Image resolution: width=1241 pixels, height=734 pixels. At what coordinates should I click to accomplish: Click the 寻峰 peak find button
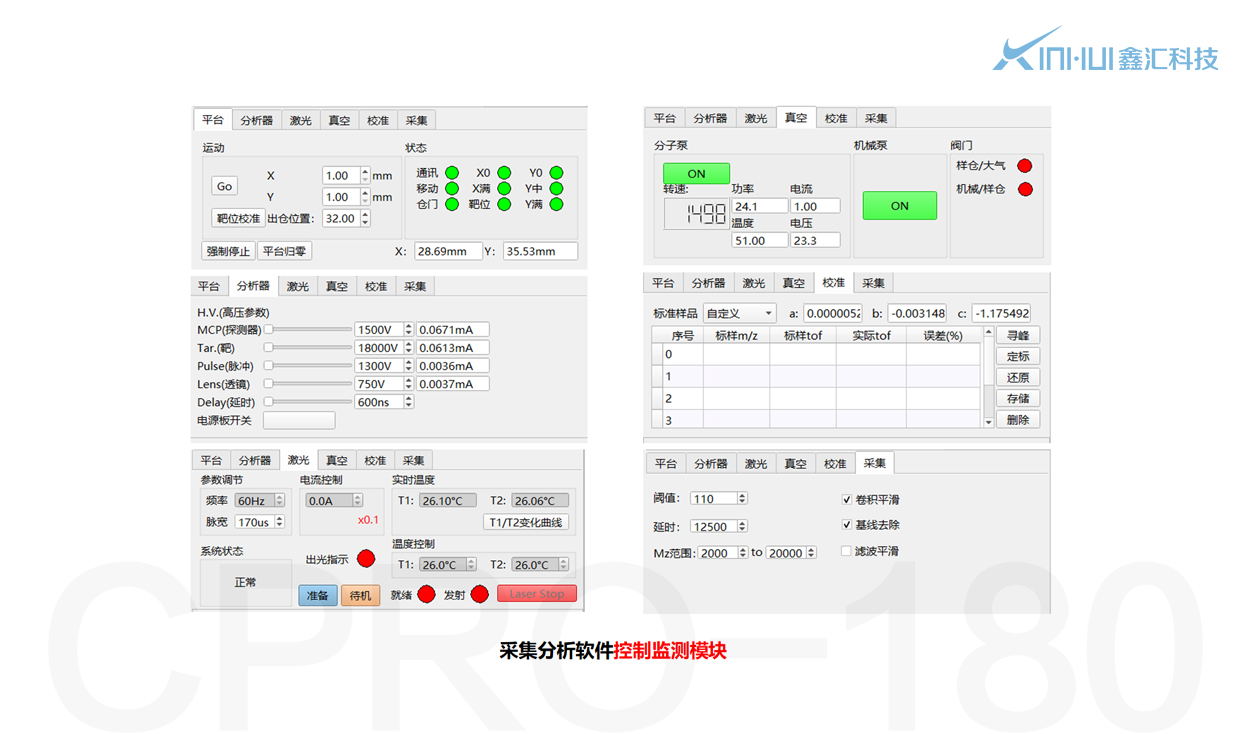pyautogui.click(x=1018, y=335)
